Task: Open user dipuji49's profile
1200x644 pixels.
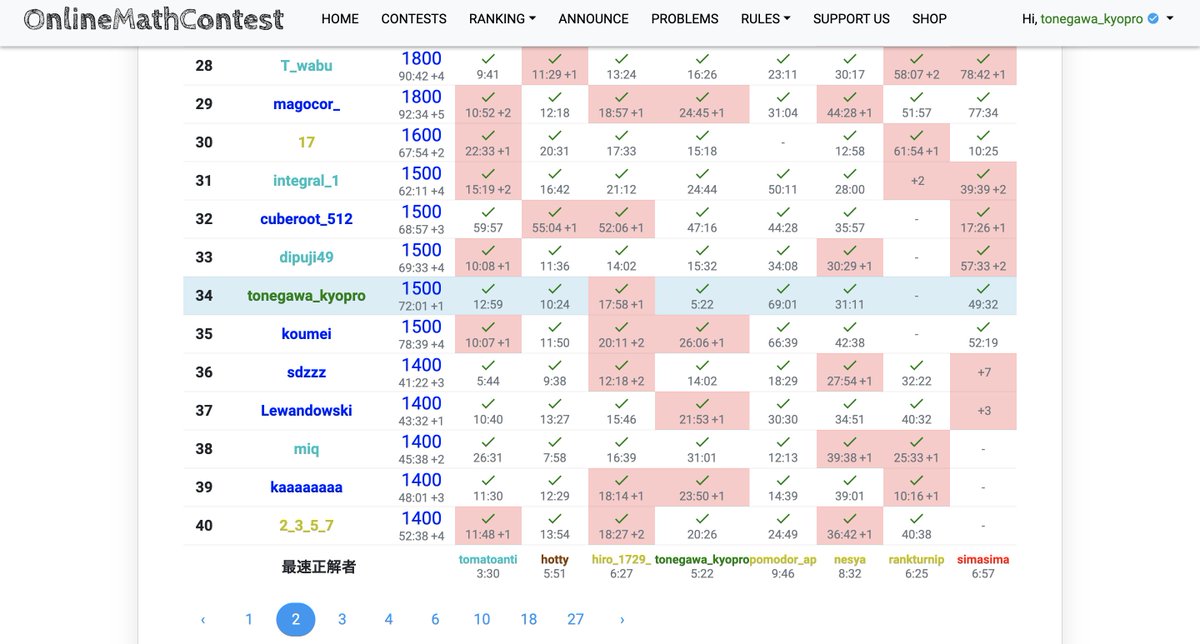Action: pos(306,257)
